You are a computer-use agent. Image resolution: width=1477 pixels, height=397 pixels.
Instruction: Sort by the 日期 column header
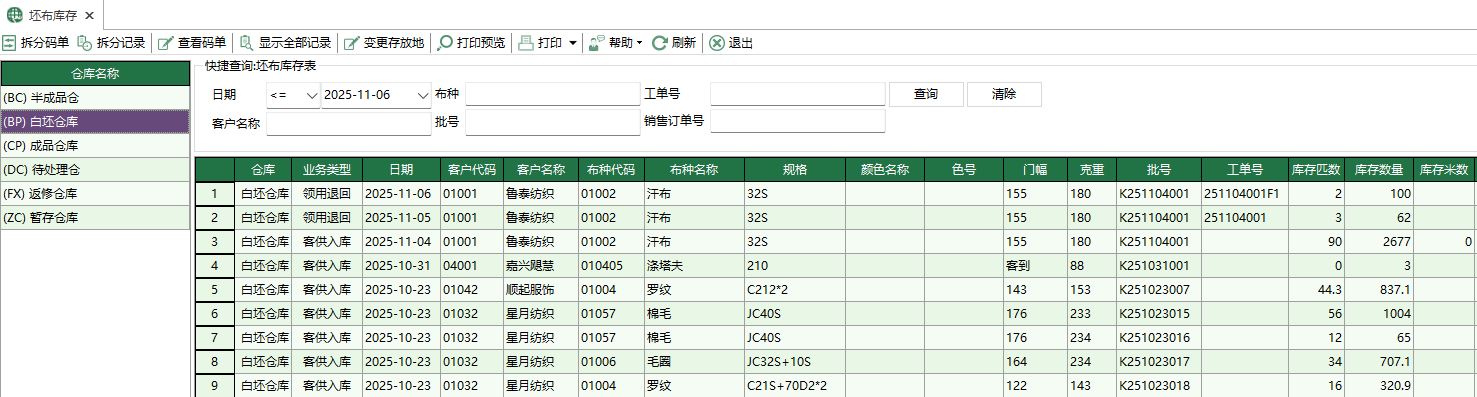401,170
